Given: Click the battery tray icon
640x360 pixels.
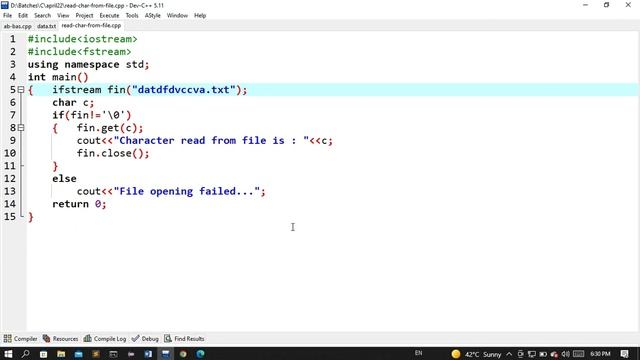Looking at the screenshot, I should [543, 354].
